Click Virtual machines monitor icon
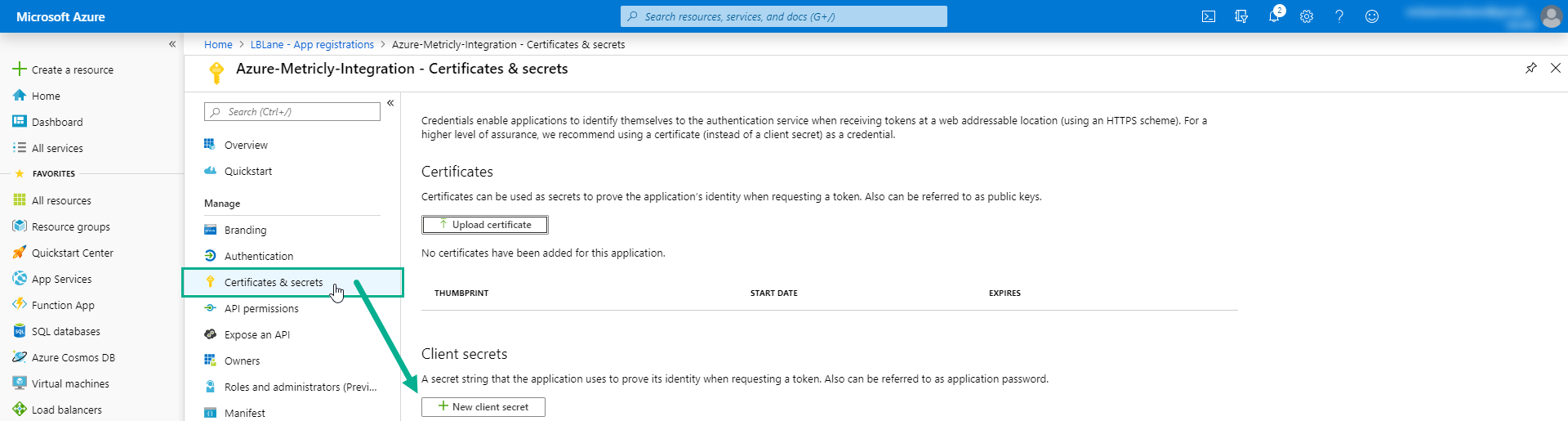Viewport: 1568px width, 421px height. [x=20, y=383]
